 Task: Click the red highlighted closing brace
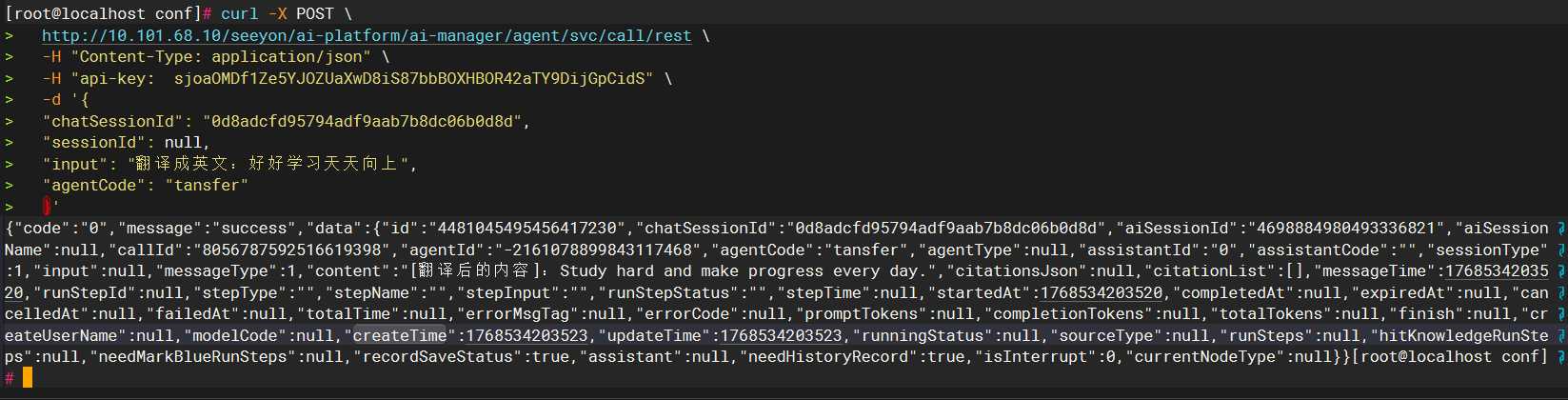[47, 206]
